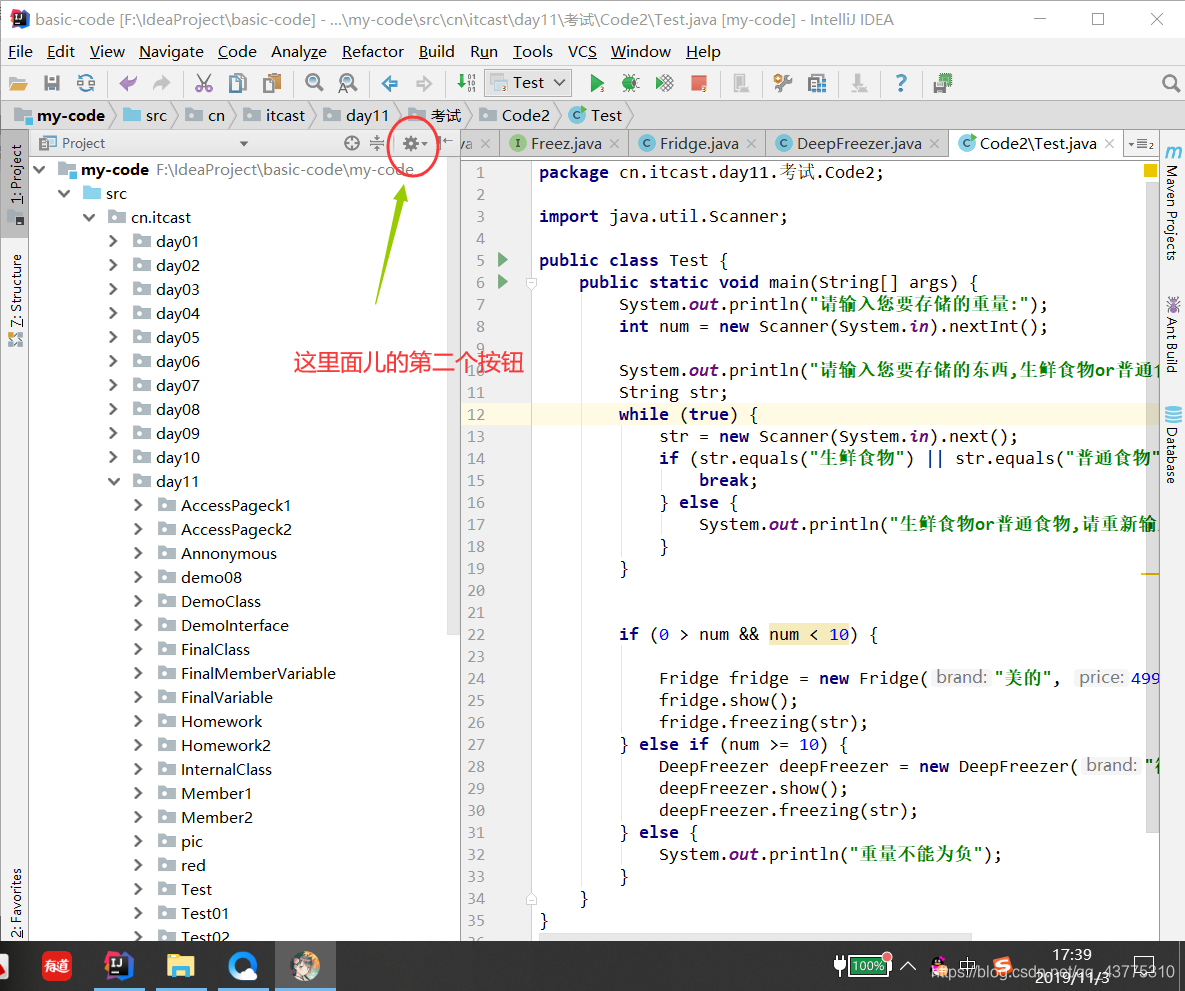This screenshot has width=1185, height=991.
Task: Hide the Project panel with arrow icon
Action: 447,143
